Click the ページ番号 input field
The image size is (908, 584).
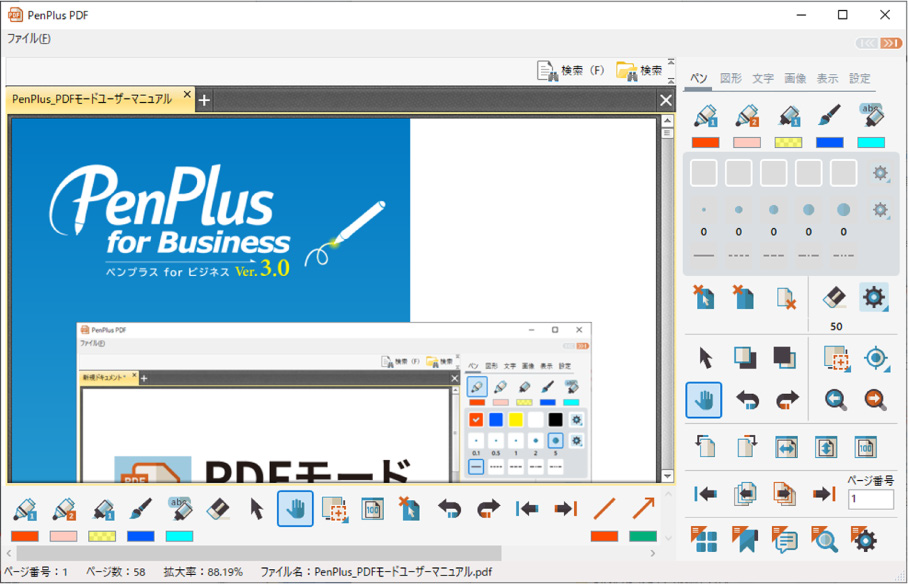click(870, 499)
